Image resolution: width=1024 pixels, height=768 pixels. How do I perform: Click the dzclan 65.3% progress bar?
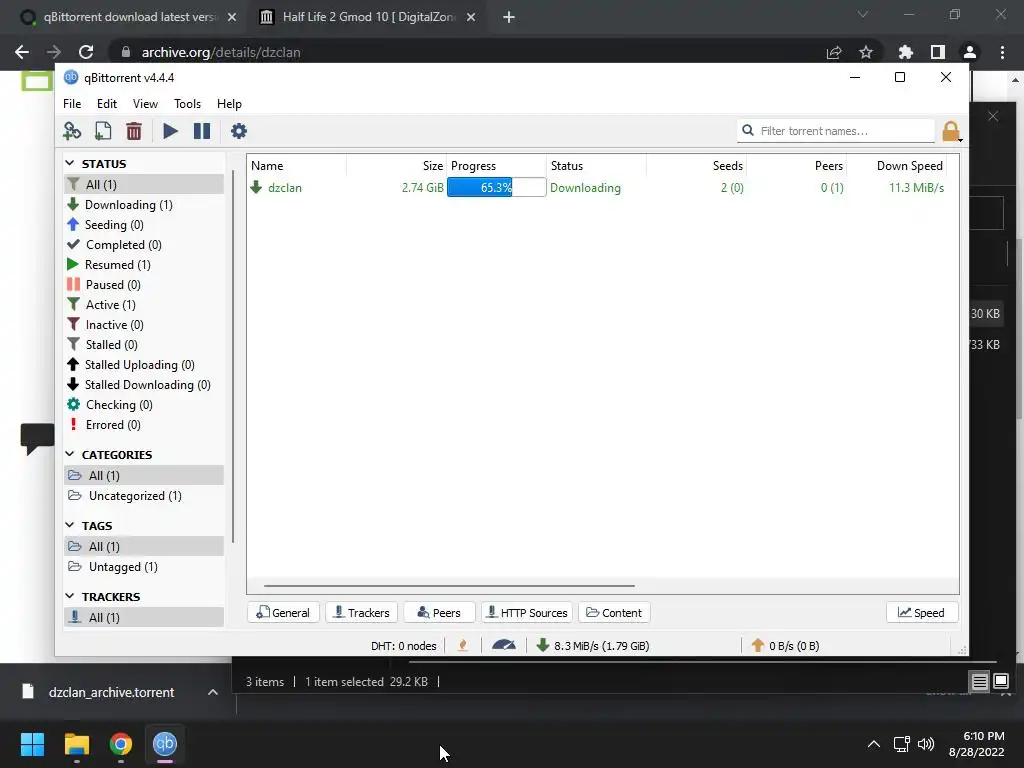(x=496, y=187)
